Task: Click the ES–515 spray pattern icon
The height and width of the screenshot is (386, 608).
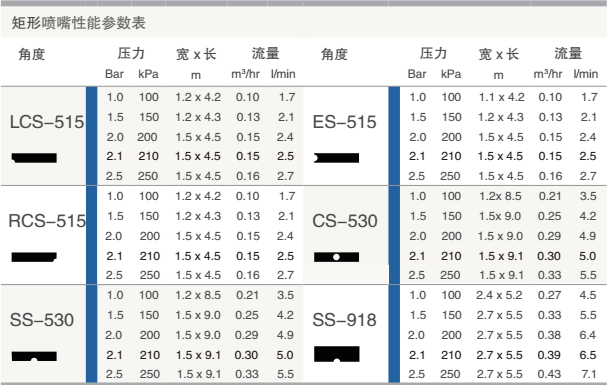Action: pyautogui.click(x=336, y=158)
